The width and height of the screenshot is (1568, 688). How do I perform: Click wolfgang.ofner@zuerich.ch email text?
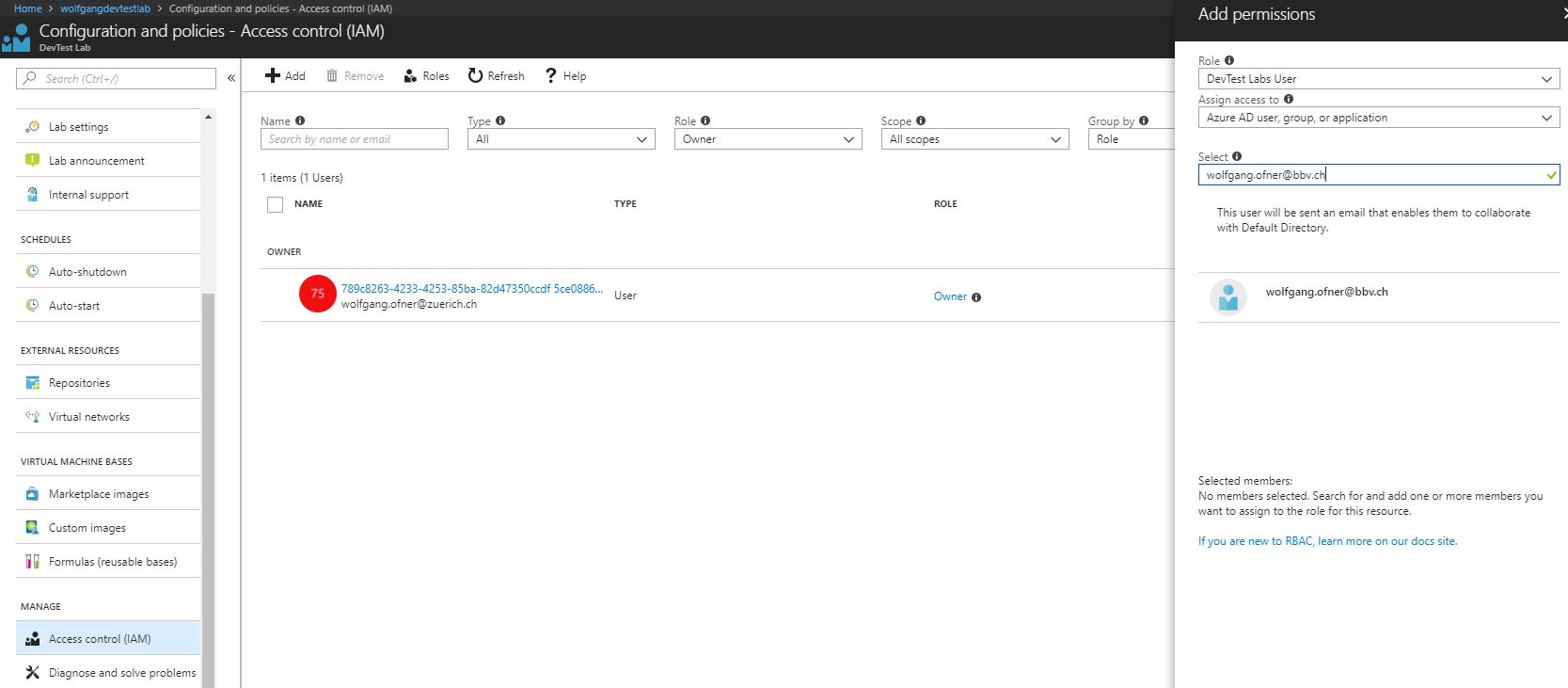[x=409, y=305]
